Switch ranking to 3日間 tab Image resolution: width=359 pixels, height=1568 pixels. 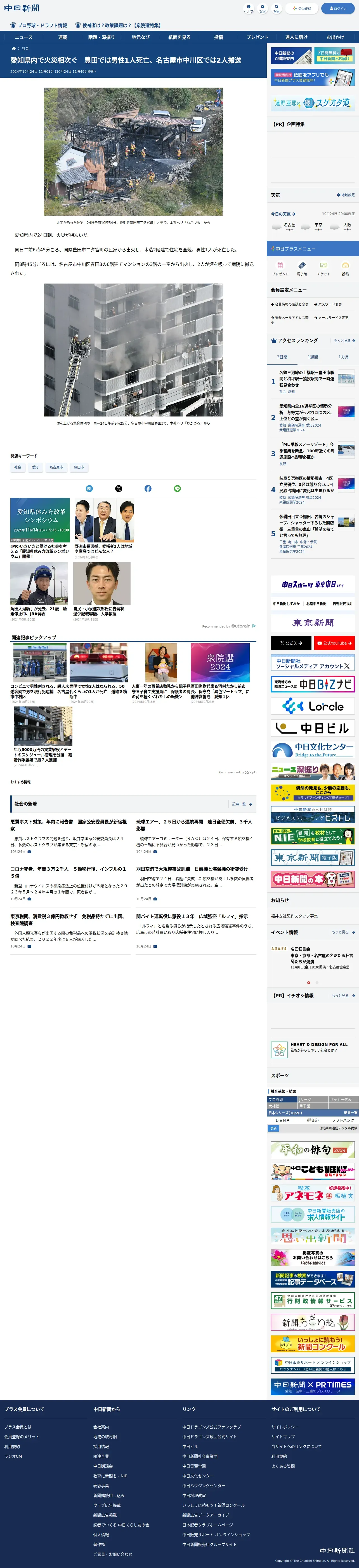282,357
